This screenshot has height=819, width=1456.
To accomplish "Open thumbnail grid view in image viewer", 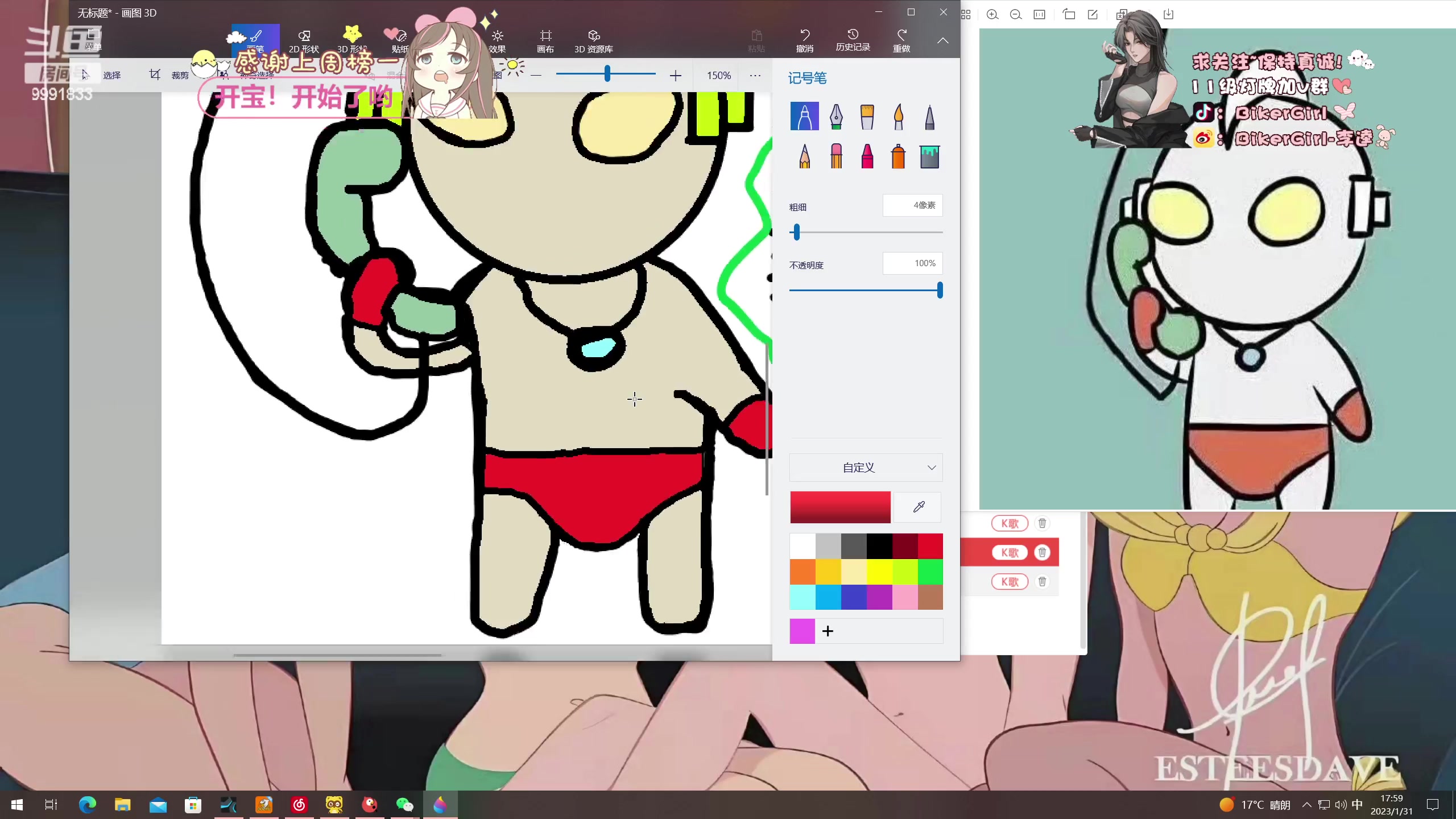I will point(966,14).
